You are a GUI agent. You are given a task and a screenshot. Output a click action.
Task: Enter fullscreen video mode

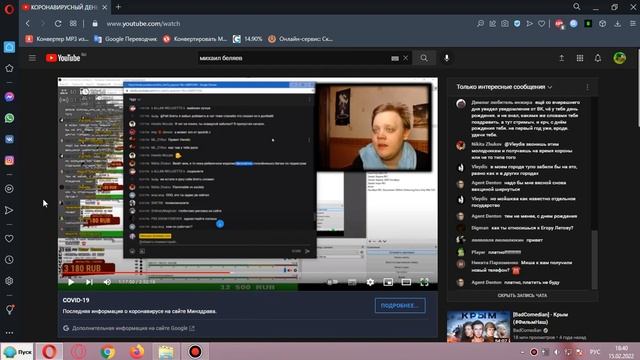click(x=424, y=282)
